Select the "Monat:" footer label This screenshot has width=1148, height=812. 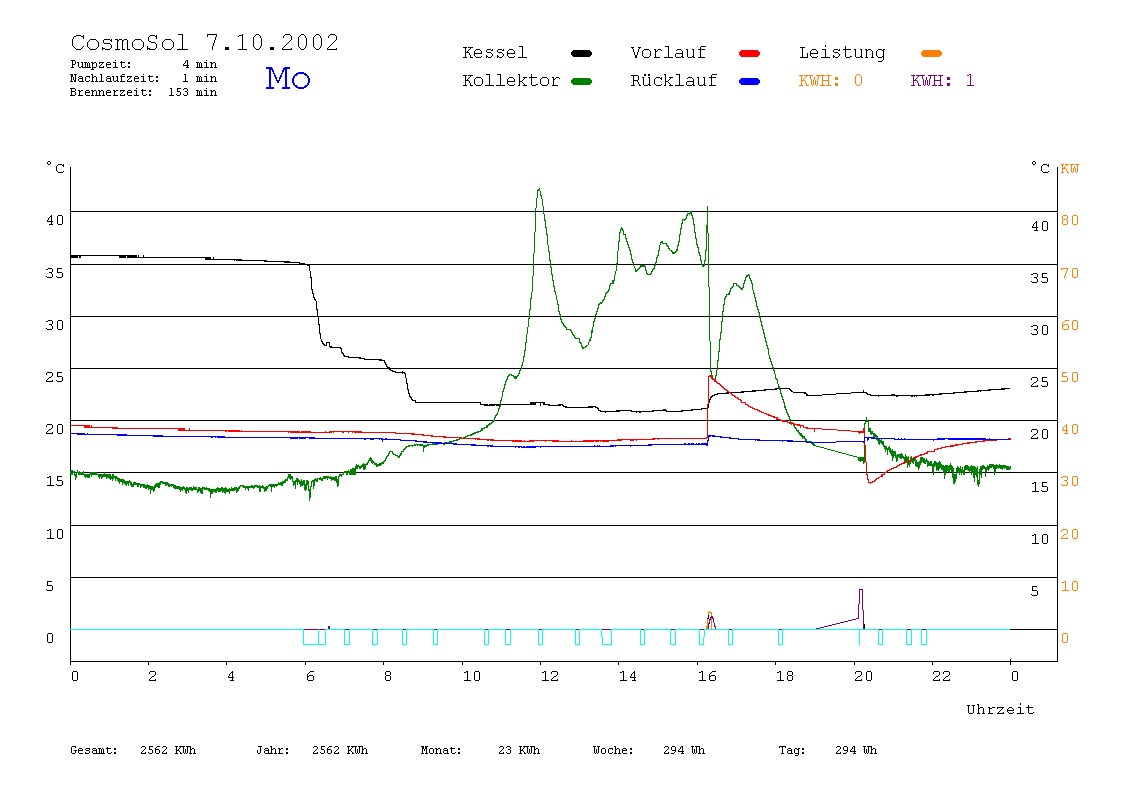[441, 750]
